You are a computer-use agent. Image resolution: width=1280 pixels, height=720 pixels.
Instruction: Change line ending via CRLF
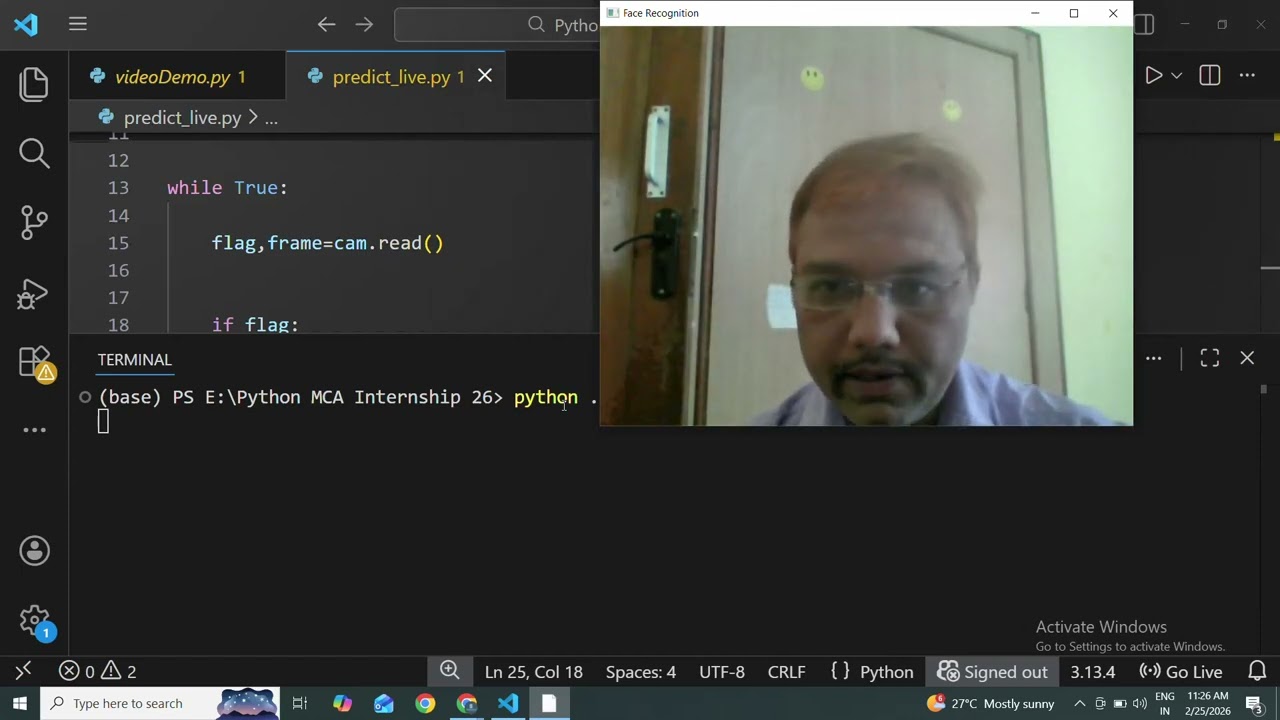[786, 672]
